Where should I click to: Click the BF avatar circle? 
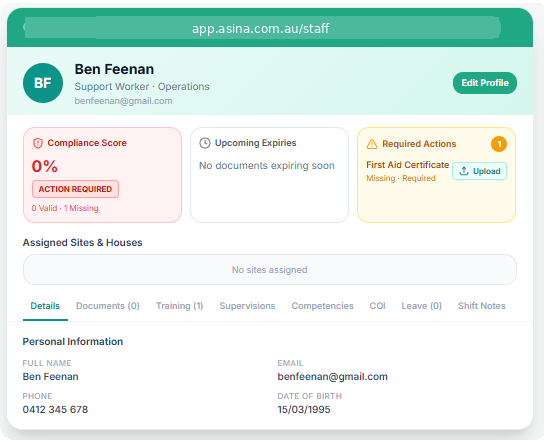point(43,83)
